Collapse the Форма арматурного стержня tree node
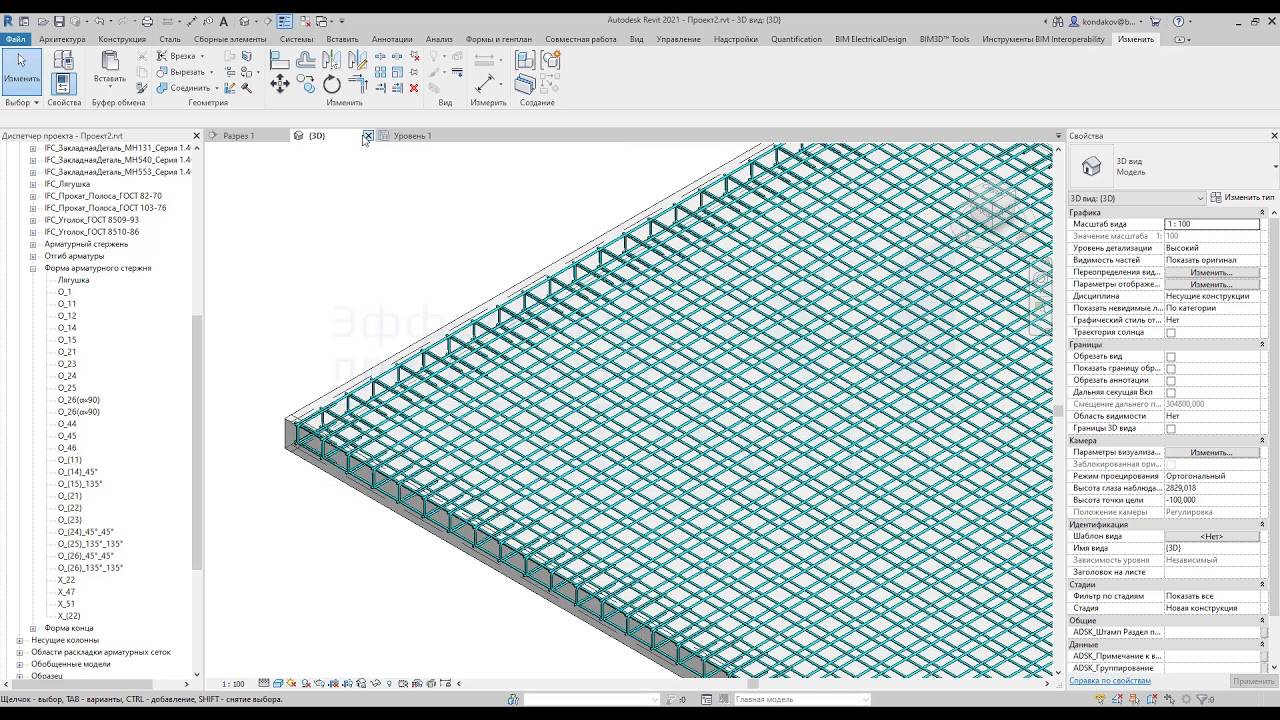 pyautogui.click(x=33, y=268)
